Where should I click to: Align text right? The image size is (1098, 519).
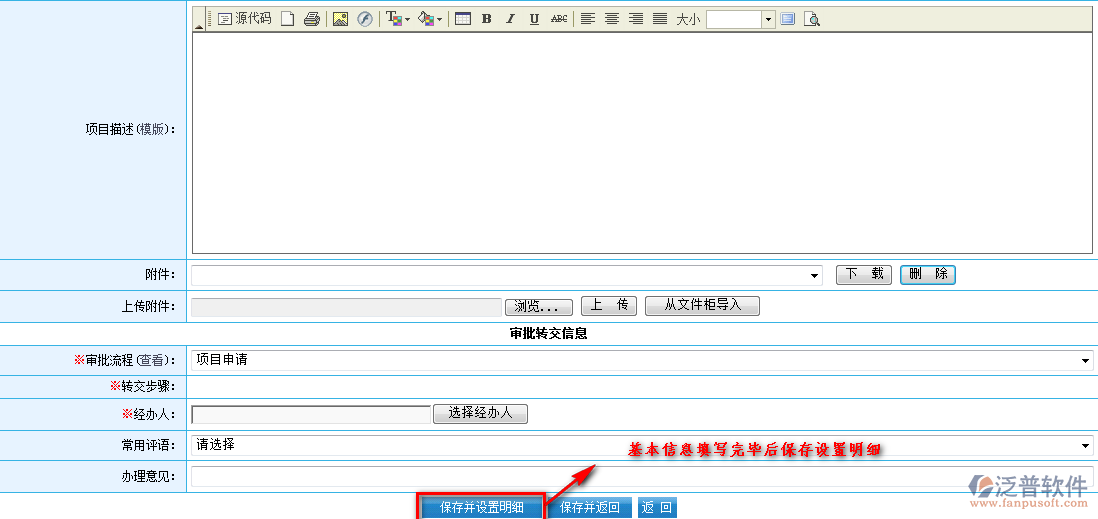pos(636,19)
